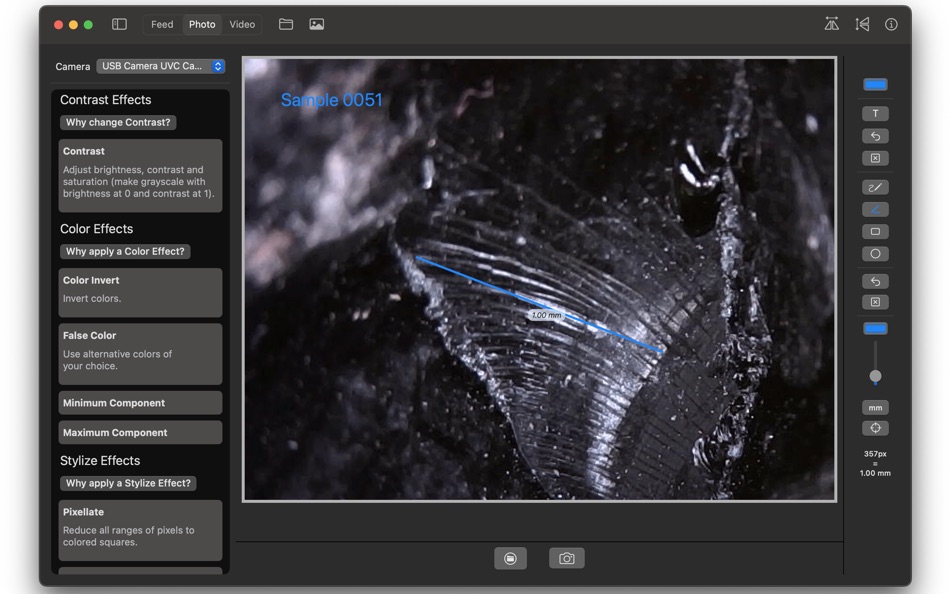Toggle the left sidebar visibility
The height and width of the screenshot is (594, 950).
118,23
